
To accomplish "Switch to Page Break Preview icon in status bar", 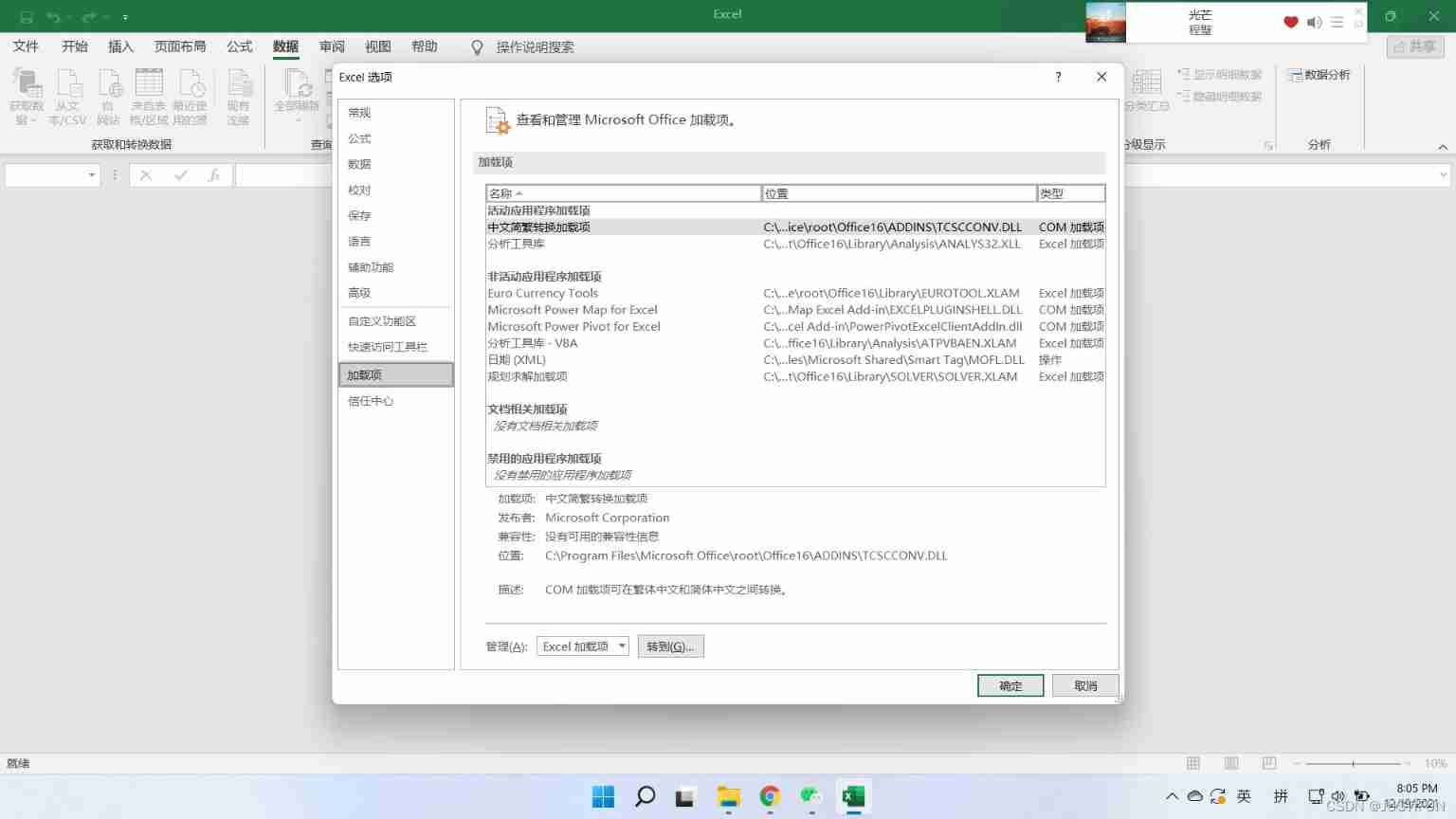I will pos(1269,763).
